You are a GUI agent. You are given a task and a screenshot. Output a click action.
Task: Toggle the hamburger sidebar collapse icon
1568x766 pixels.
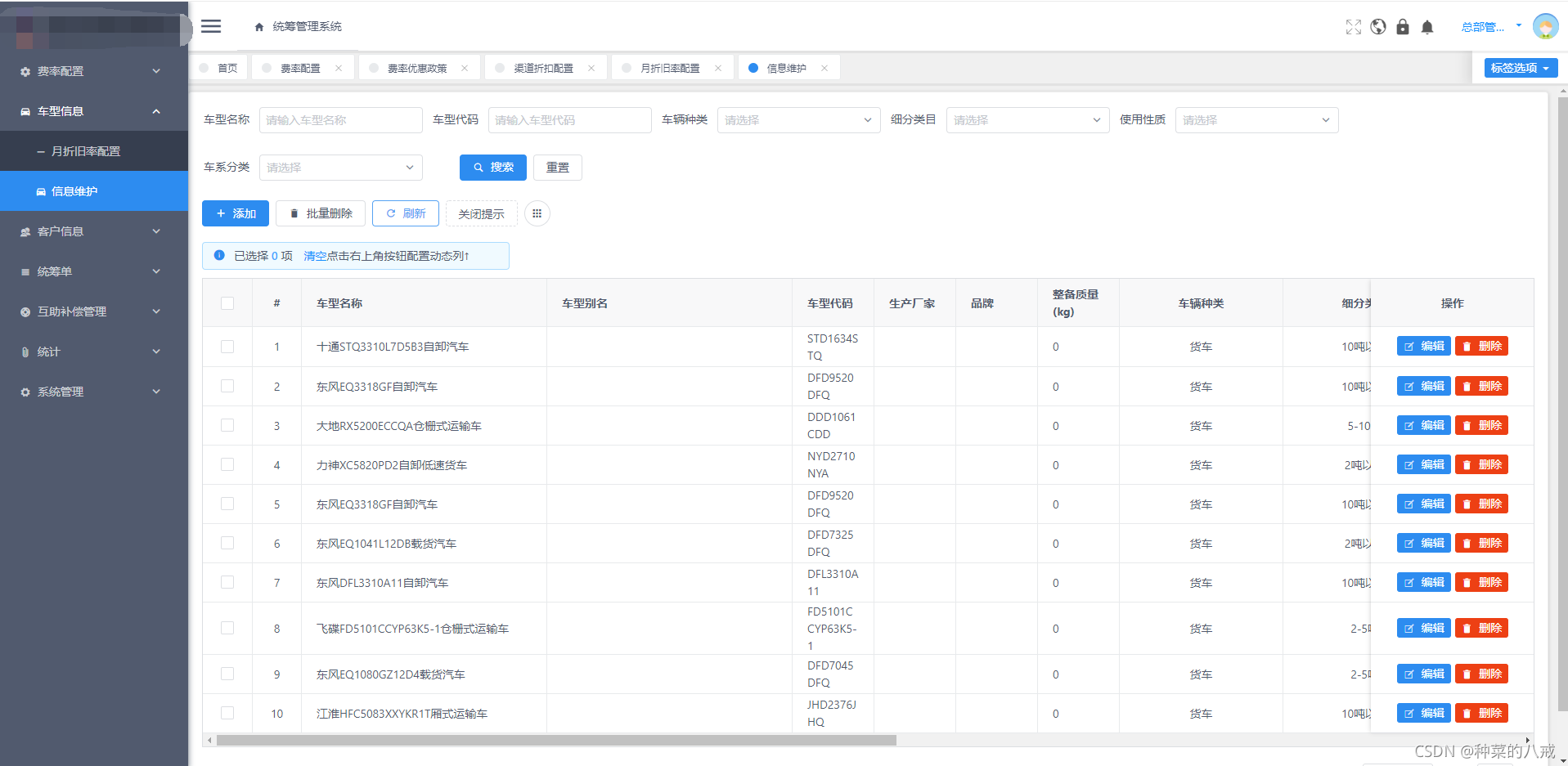(211, 26)
